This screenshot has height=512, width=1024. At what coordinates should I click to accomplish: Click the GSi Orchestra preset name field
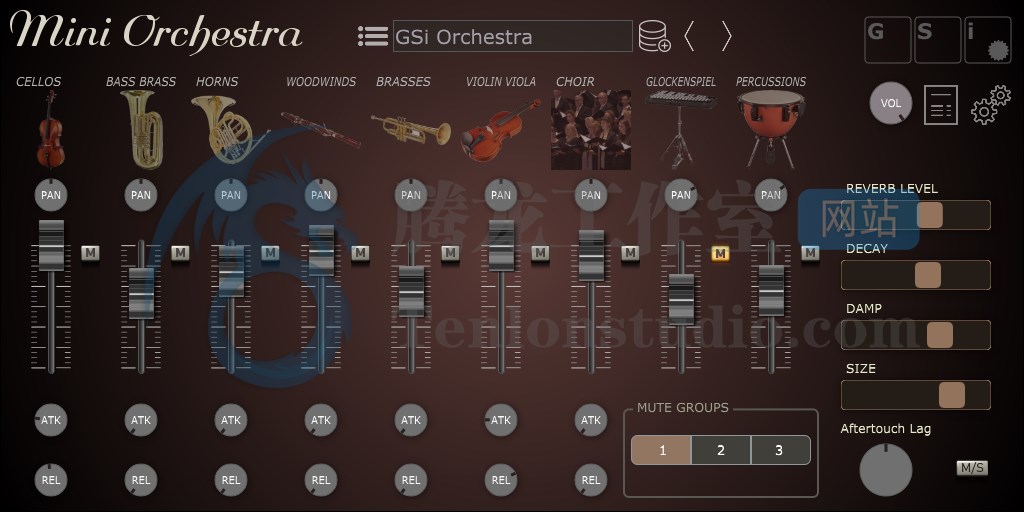513,36
